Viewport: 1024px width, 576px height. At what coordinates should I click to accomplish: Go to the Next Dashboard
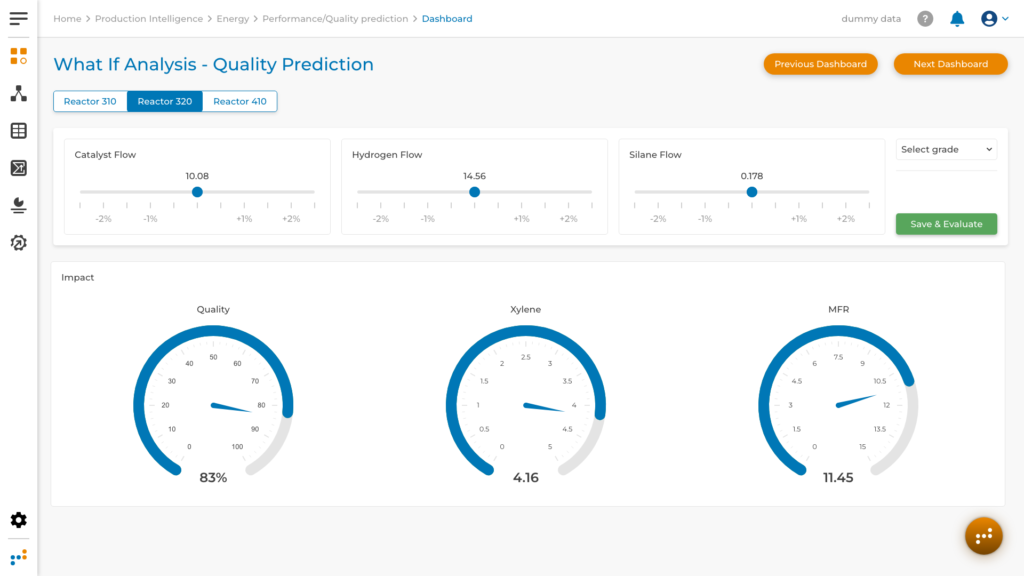coord(950,64)
